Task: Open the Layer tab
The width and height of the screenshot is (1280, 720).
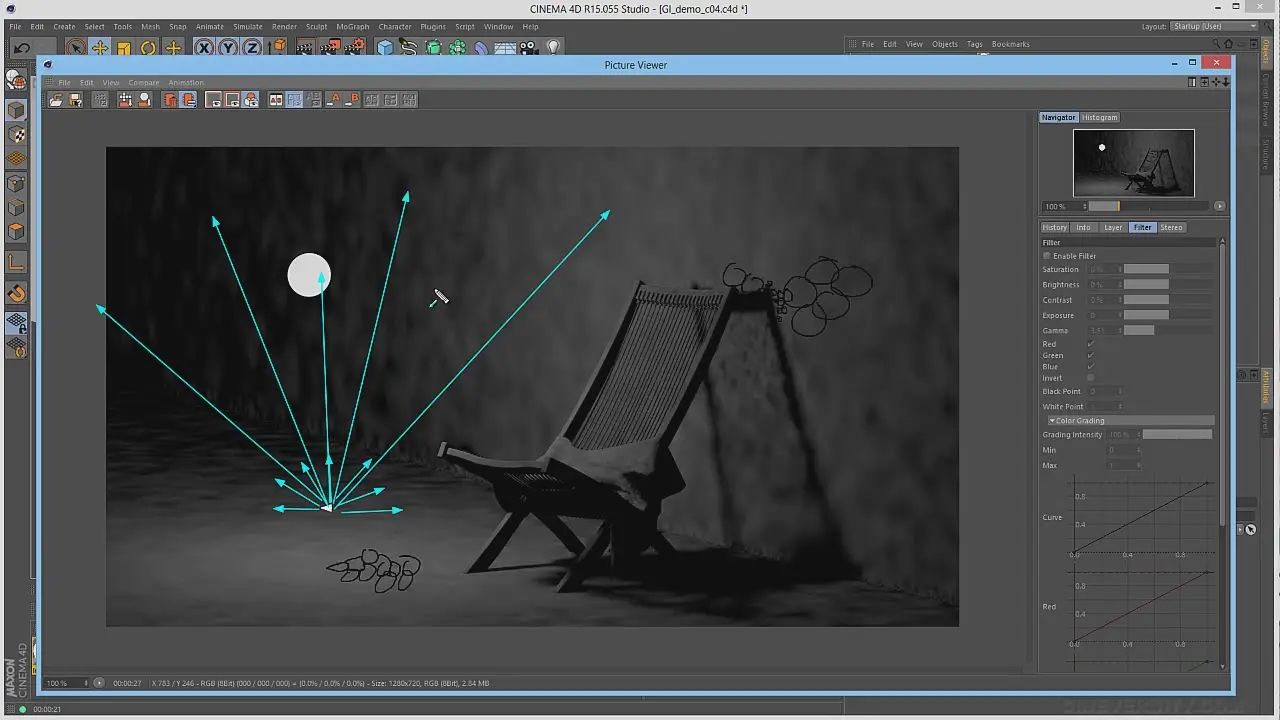Action: pos(1112,227)
